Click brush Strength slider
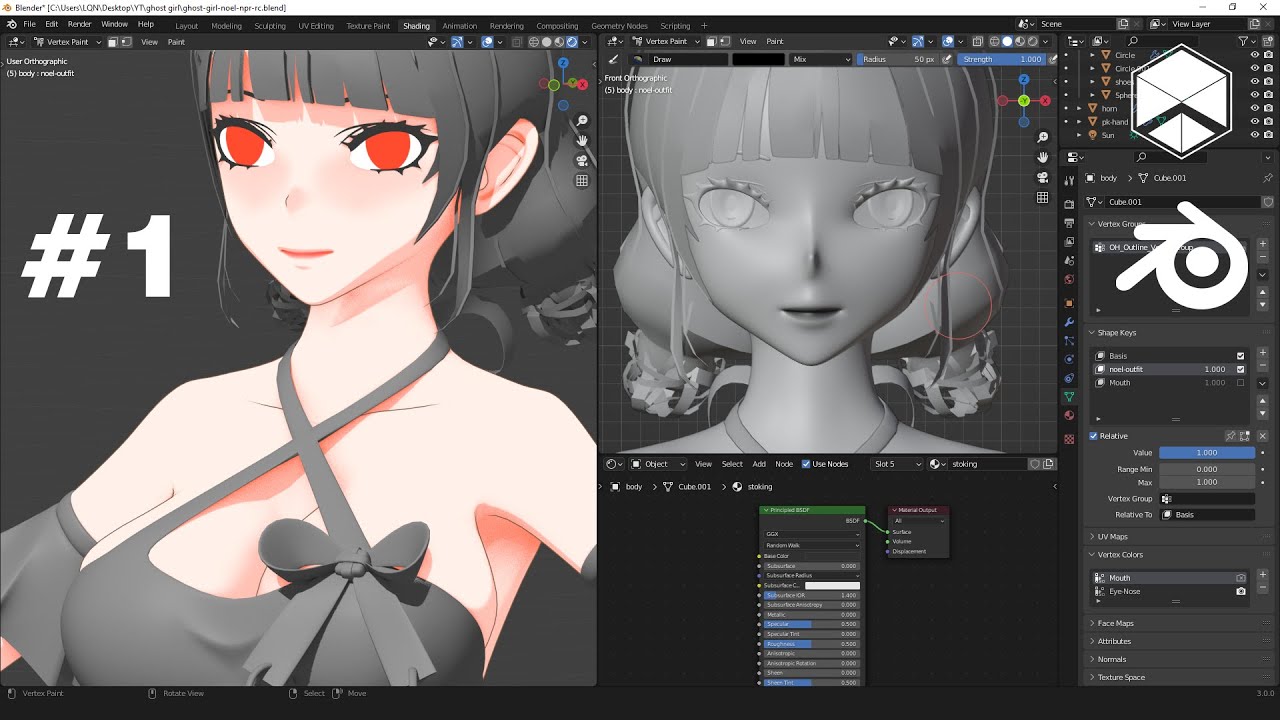The image size is (1280, 720). (x=1002, y=59)
